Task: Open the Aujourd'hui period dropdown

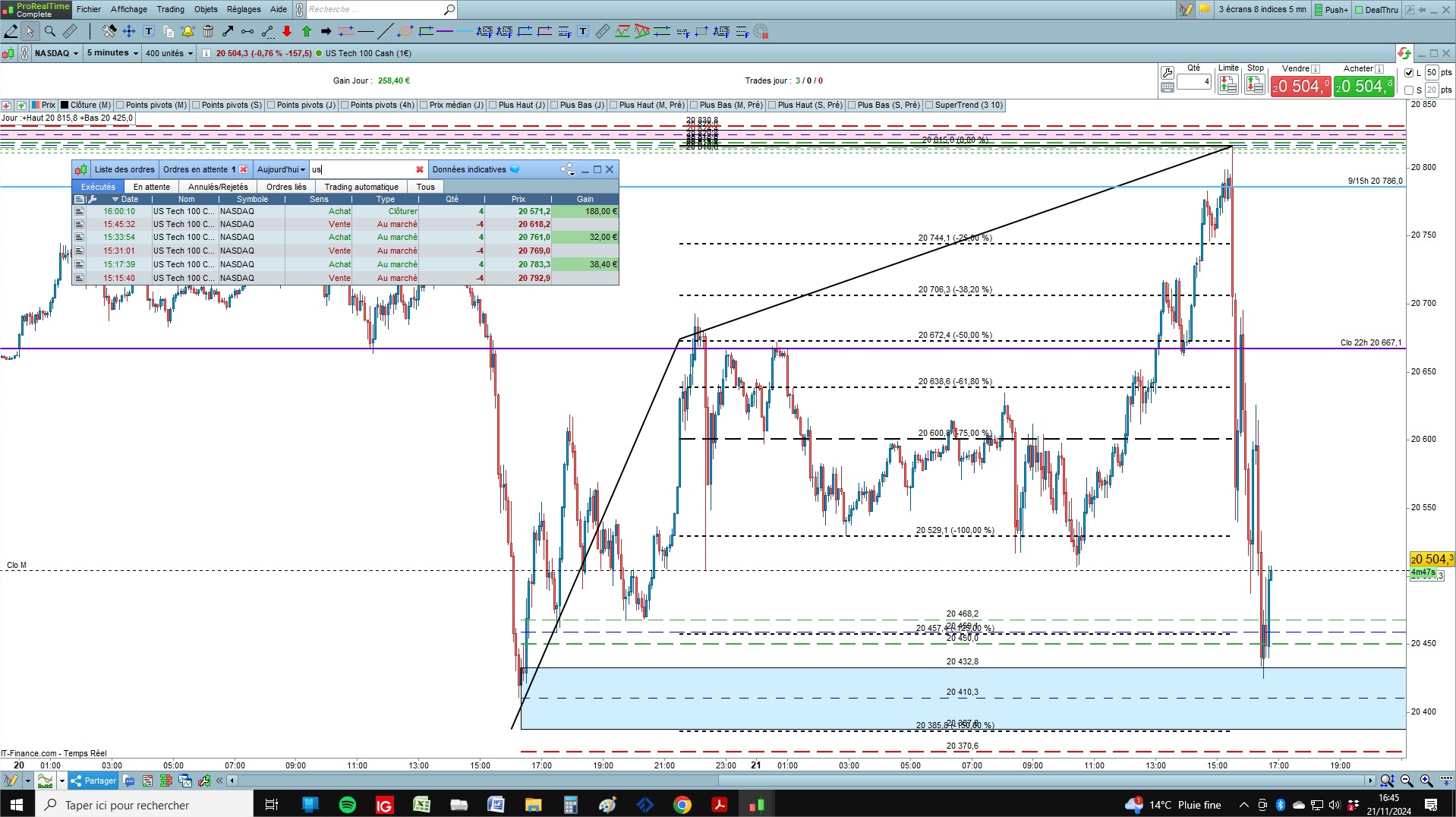Action: (281, 169)
